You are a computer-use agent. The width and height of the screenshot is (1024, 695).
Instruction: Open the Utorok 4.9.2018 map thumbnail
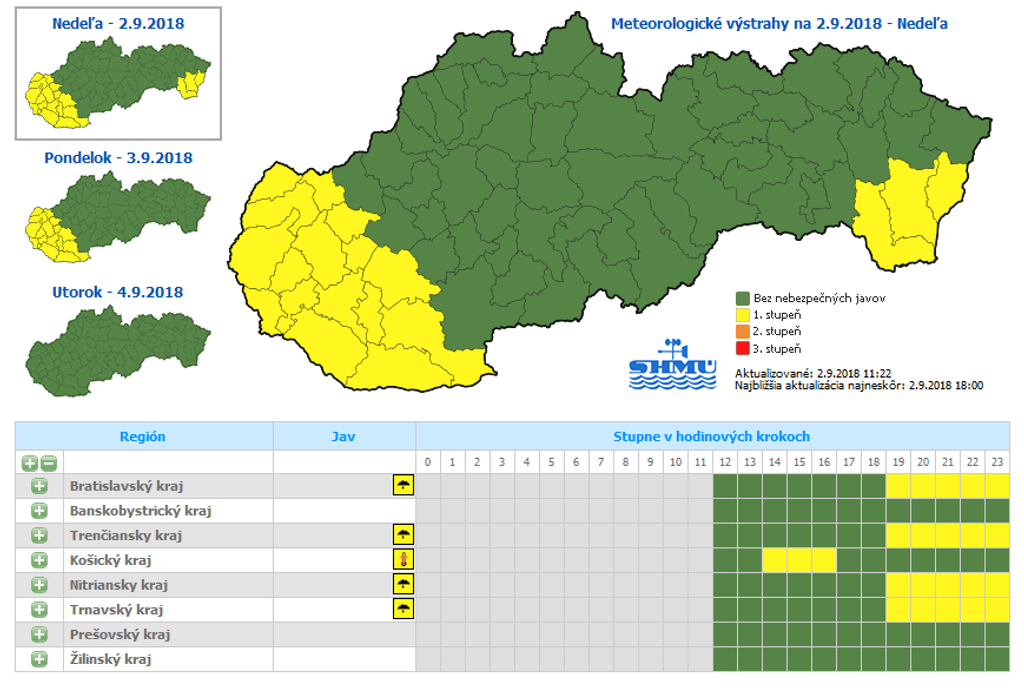pos(118,346)
